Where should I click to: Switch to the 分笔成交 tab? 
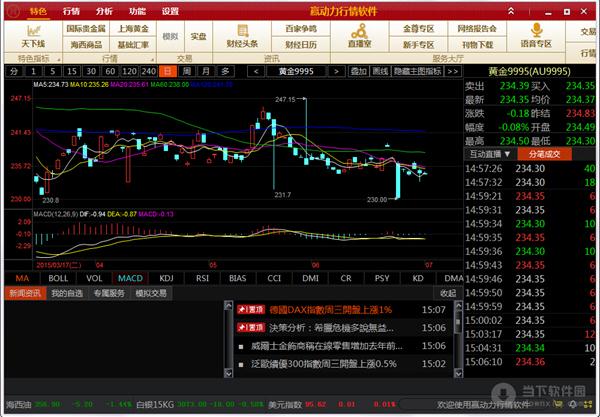coord(545,154)
